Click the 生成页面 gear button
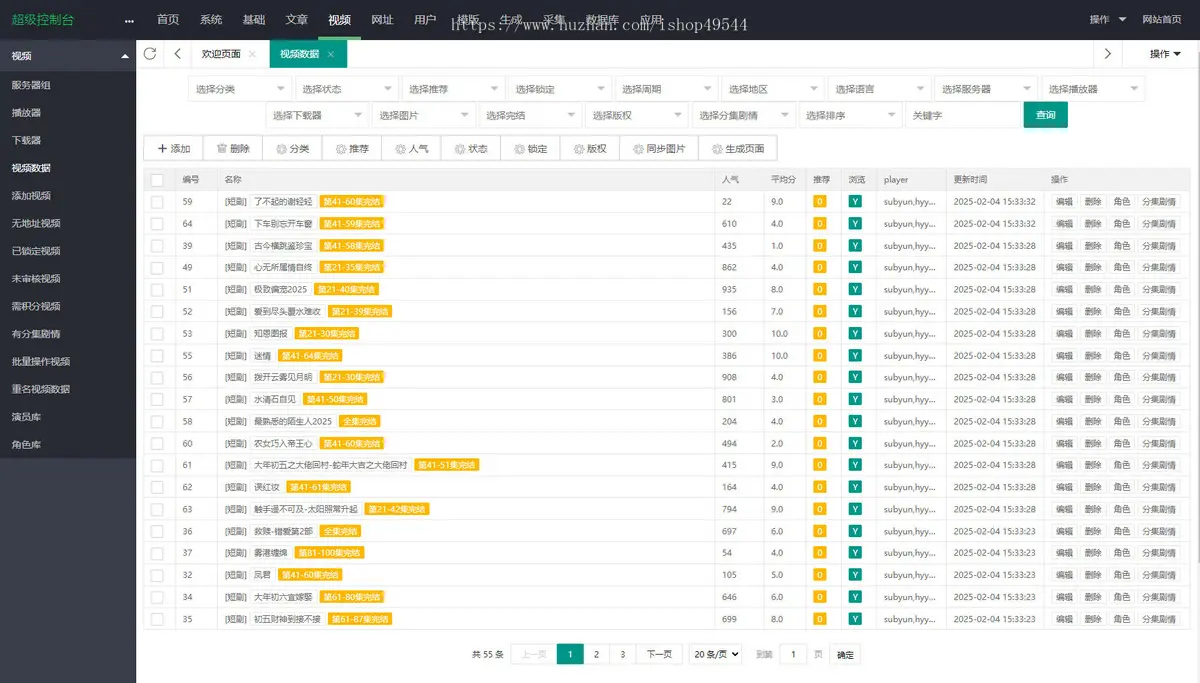 pyautogui.click(x=738, y=149)
